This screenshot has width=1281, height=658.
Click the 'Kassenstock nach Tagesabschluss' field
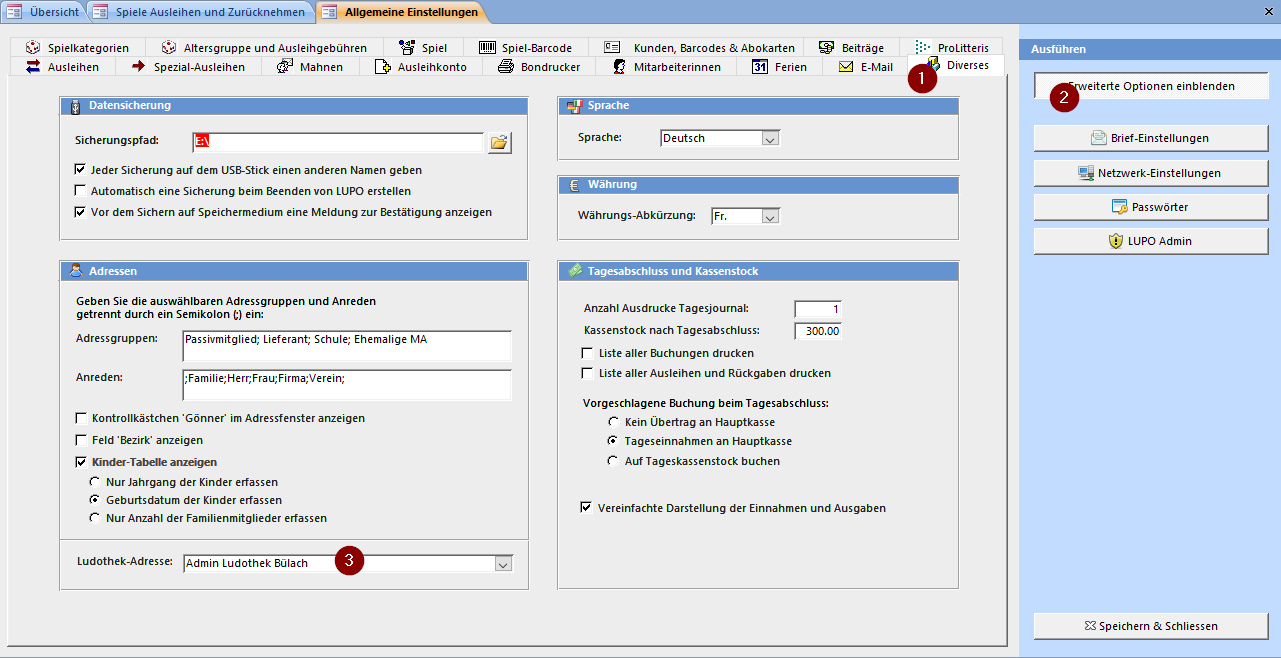tap(818, 331)
